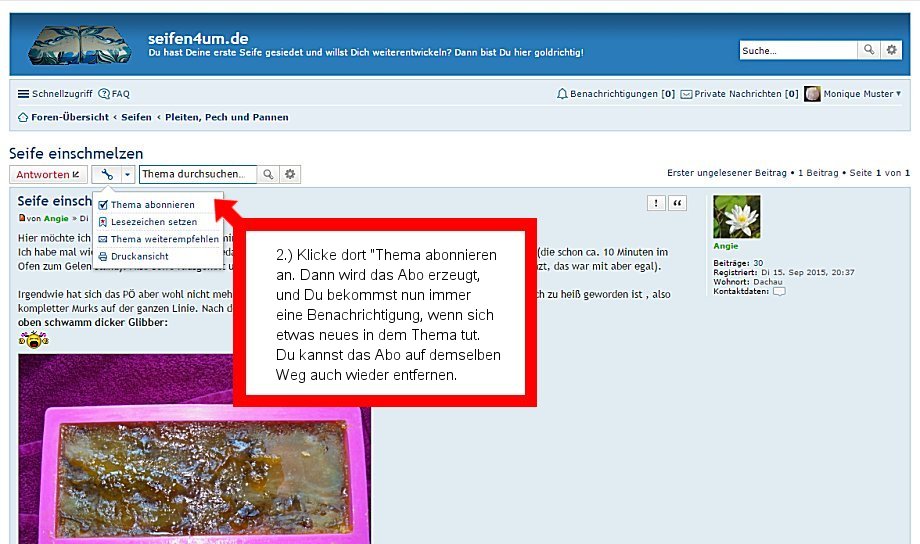Image resolution: width=920 pixels, height=544 pixels.
Task: Open advanced topic search gear
Action: (x=290, y=174)
